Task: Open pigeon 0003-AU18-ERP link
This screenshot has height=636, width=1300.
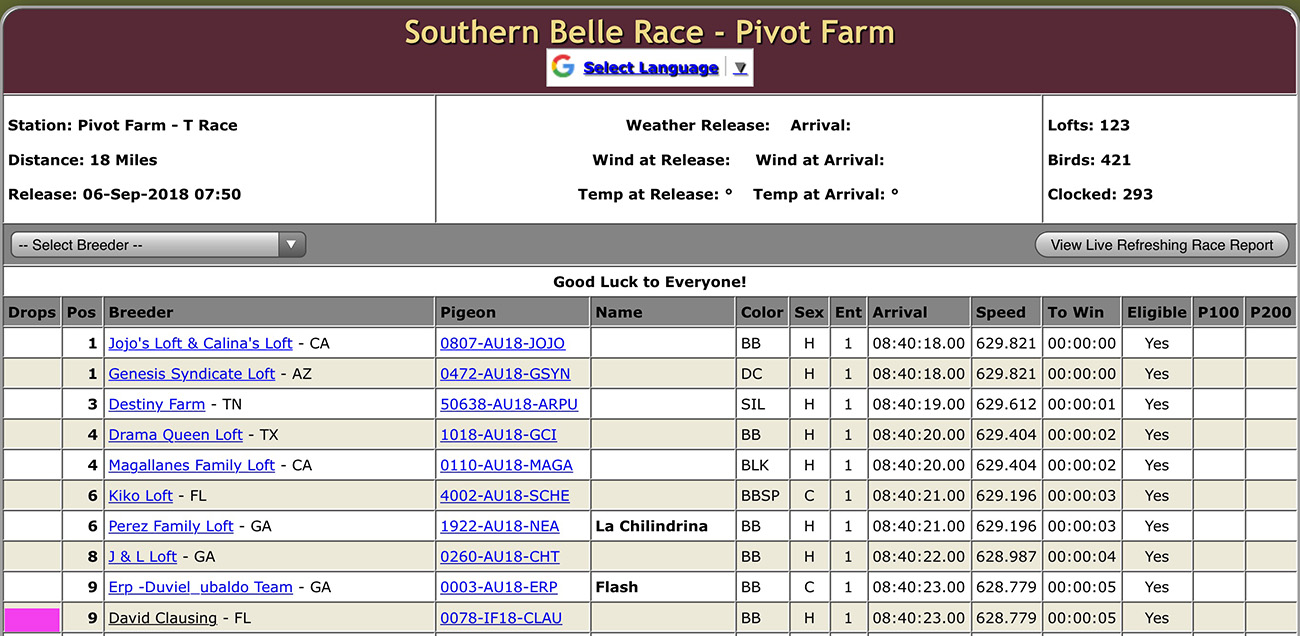Action: [498, 588]
